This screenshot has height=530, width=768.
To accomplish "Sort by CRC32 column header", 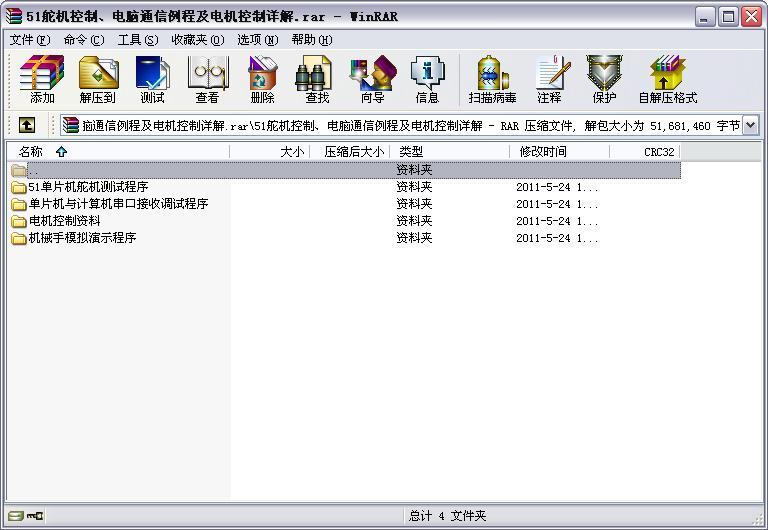I will (645, 152).
